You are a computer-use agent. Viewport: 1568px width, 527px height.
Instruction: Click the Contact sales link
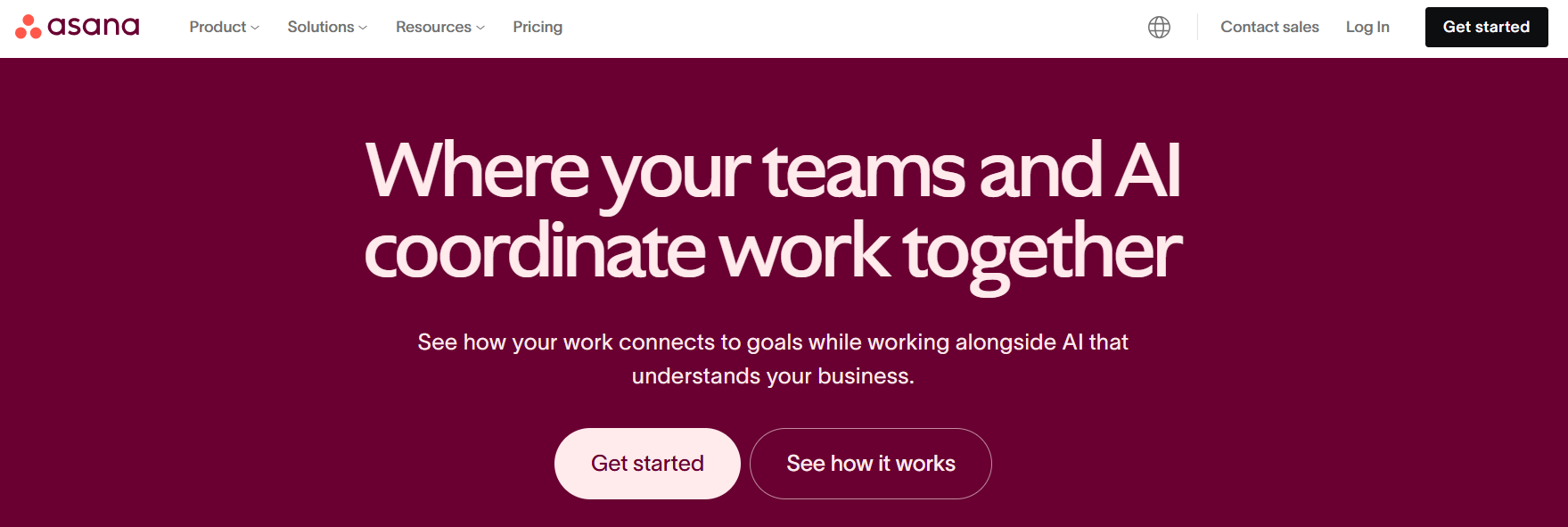click(1269, 27)
